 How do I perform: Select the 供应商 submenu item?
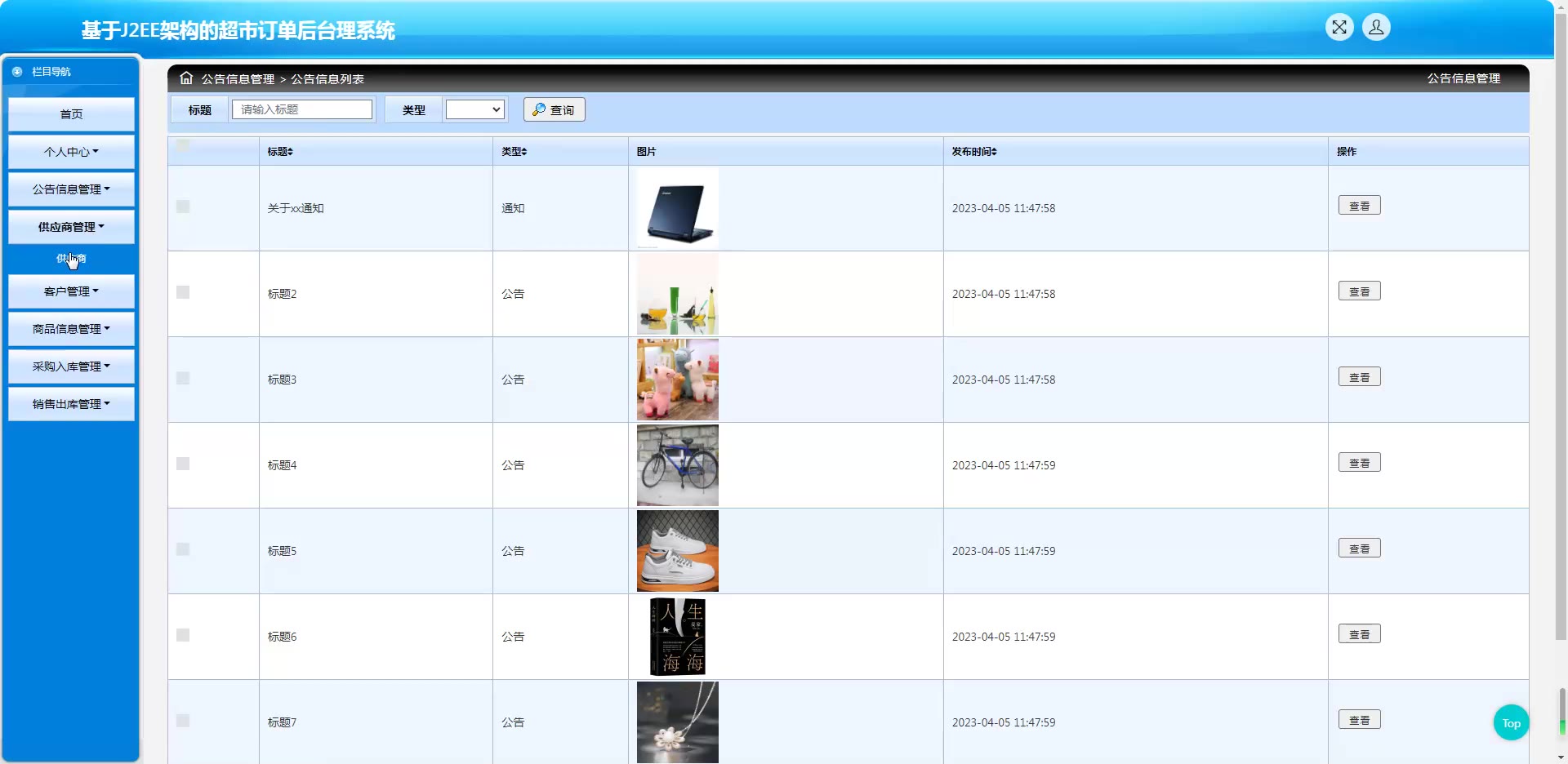(x=71, y=259)
